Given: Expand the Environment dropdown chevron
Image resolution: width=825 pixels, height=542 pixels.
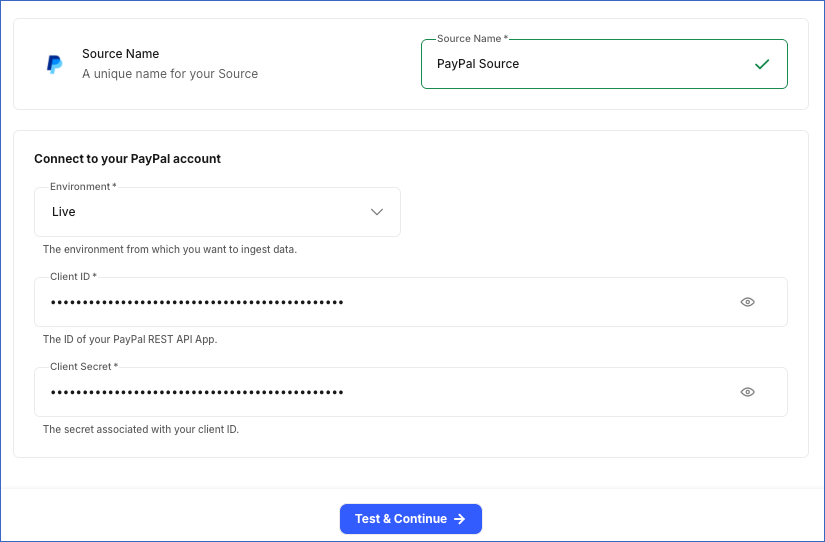Looking at the screenshot, I should [377, 212].
